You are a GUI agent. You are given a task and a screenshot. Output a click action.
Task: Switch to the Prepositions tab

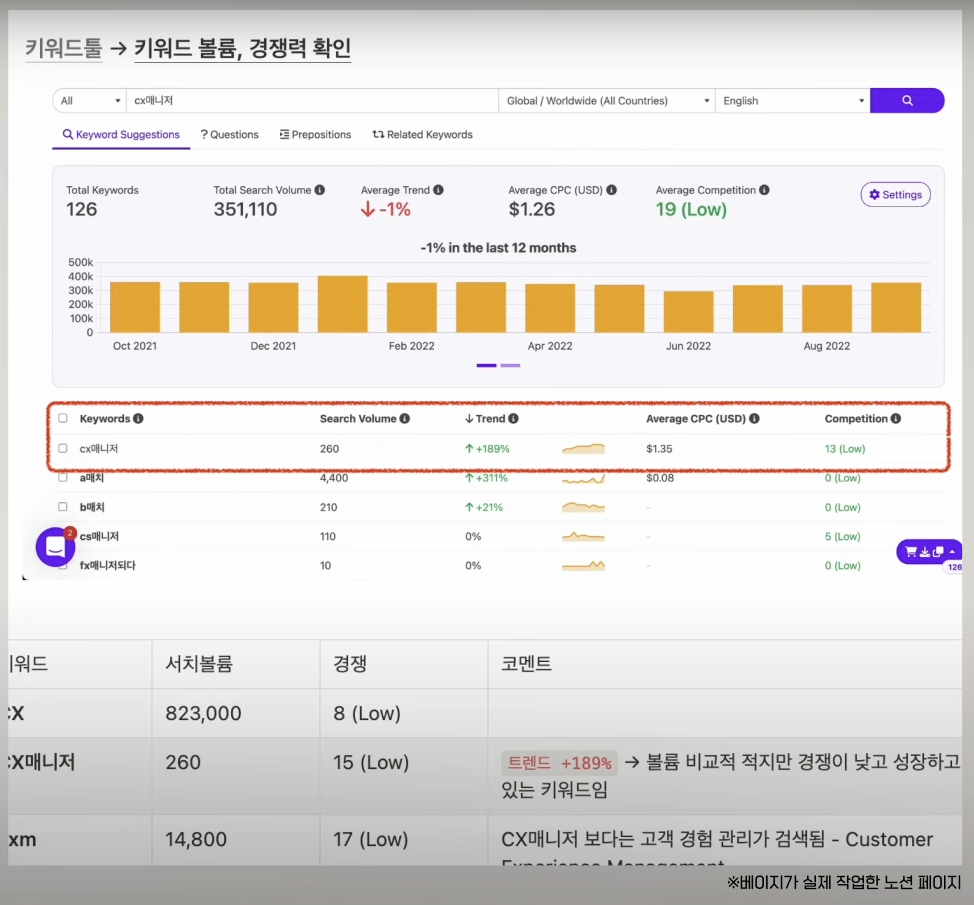(x=315, y=135)
